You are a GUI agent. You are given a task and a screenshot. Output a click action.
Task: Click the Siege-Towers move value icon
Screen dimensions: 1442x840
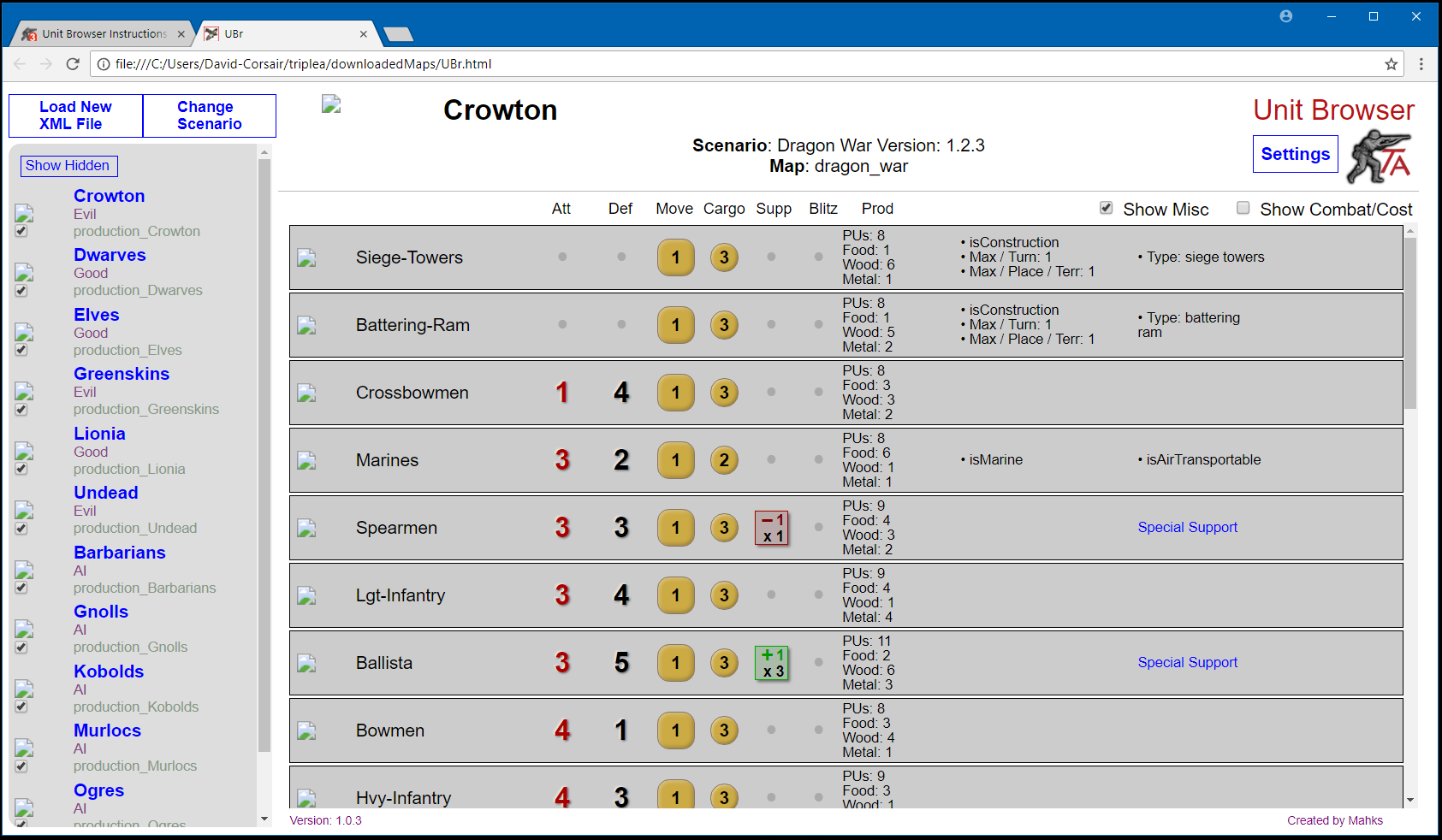[675, 257]
